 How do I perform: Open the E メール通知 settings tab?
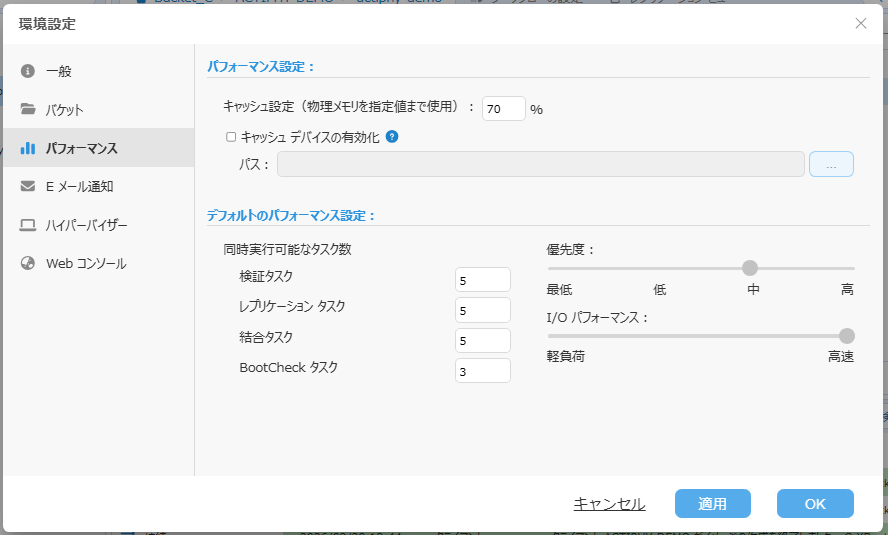point(99,186)
